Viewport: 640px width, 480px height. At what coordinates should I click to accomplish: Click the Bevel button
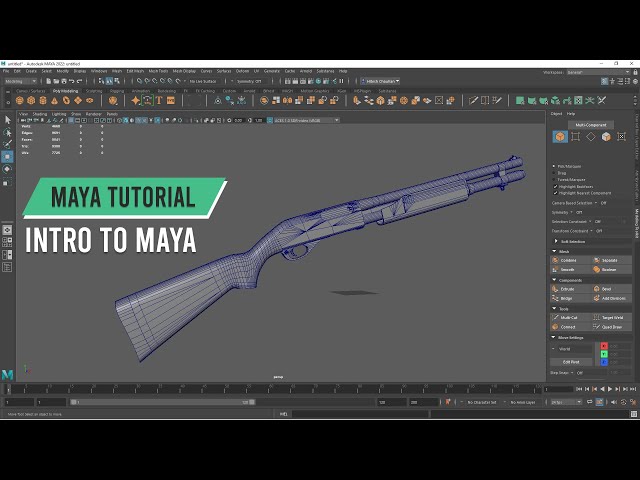click(611, 289)
